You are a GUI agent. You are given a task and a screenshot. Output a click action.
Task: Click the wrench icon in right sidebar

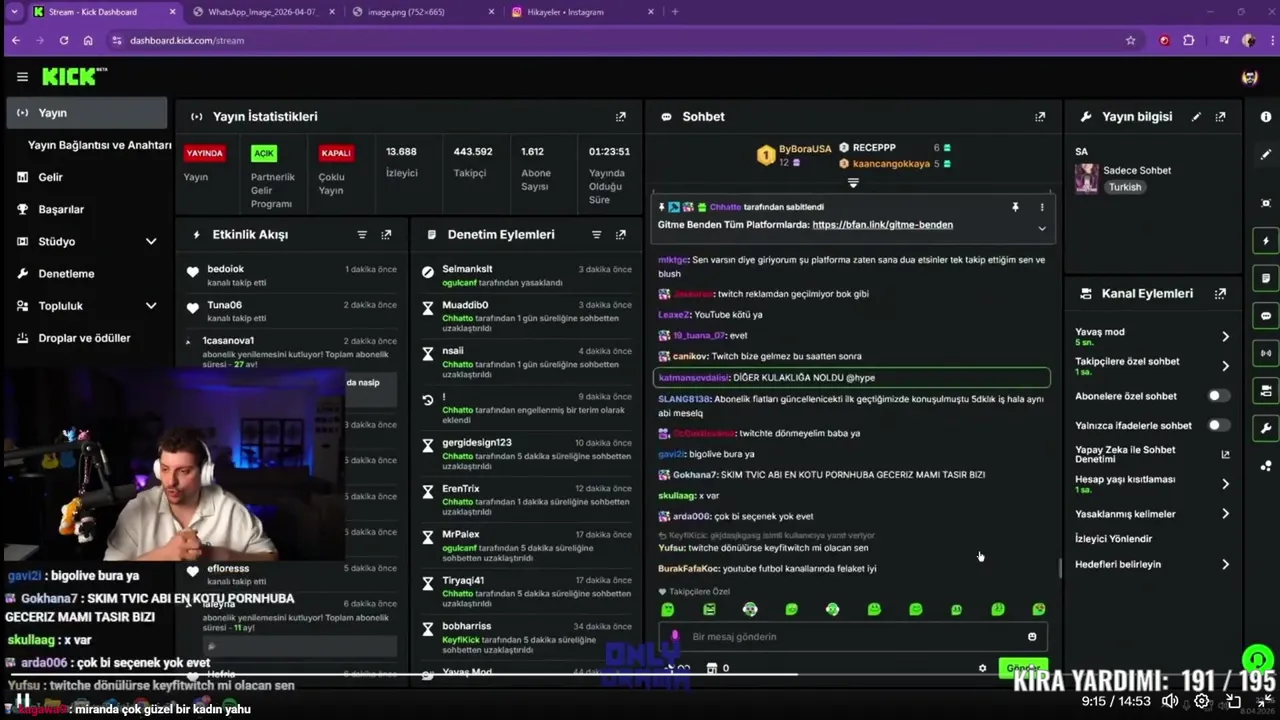pos(1266,428)
